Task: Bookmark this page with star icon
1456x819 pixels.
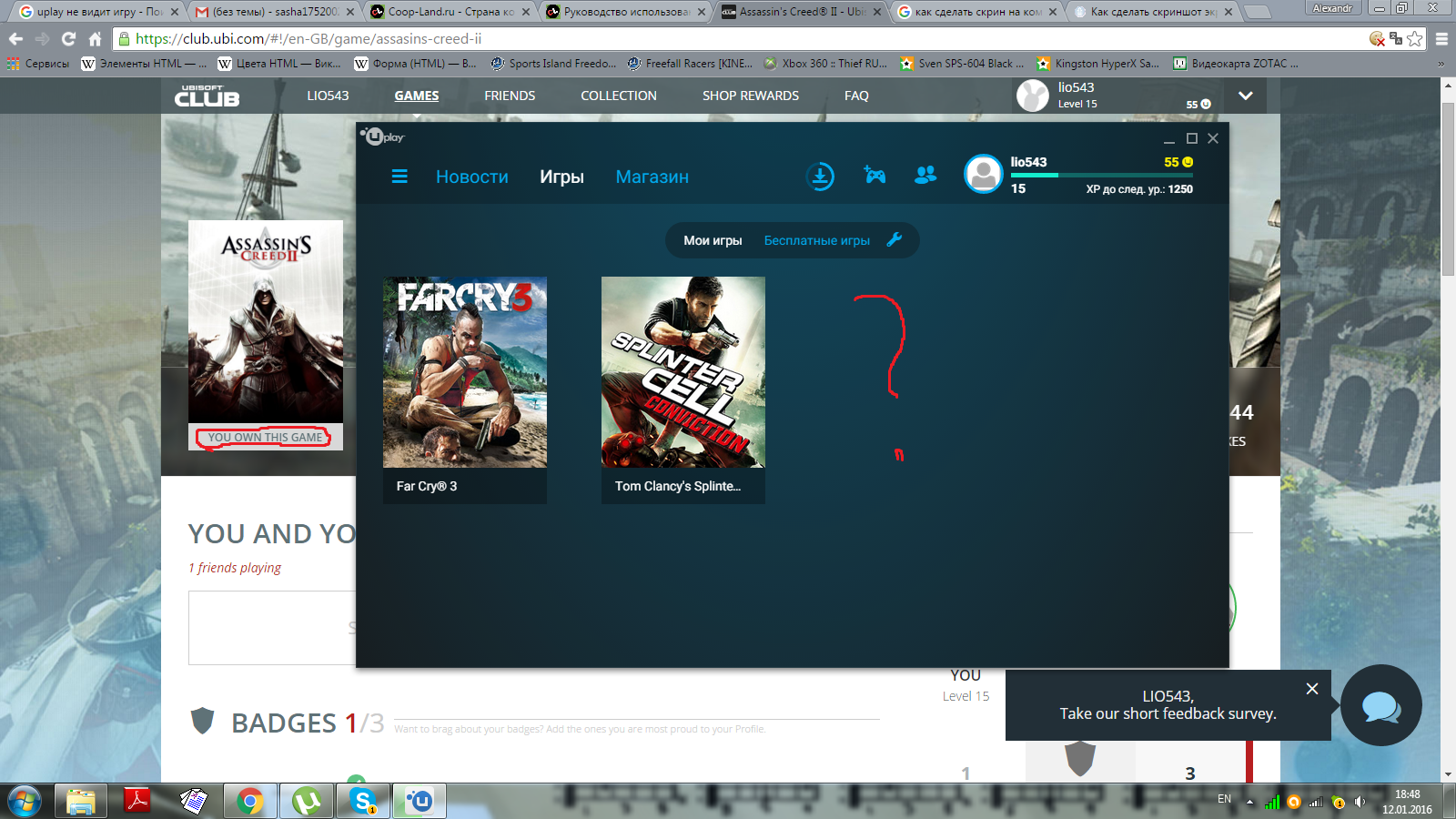Action: pyautogui.click(x=1414, y=38)
